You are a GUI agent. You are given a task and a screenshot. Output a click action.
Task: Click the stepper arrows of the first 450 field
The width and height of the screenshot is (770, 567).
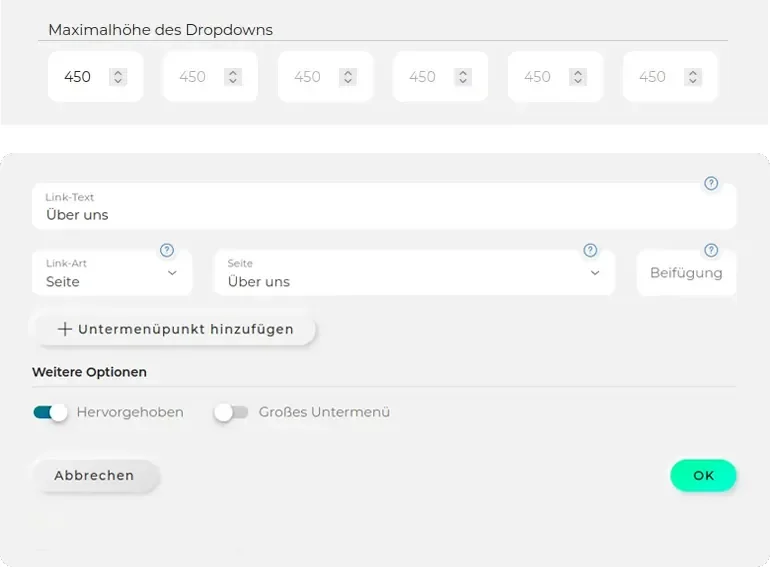pos(118,77)
